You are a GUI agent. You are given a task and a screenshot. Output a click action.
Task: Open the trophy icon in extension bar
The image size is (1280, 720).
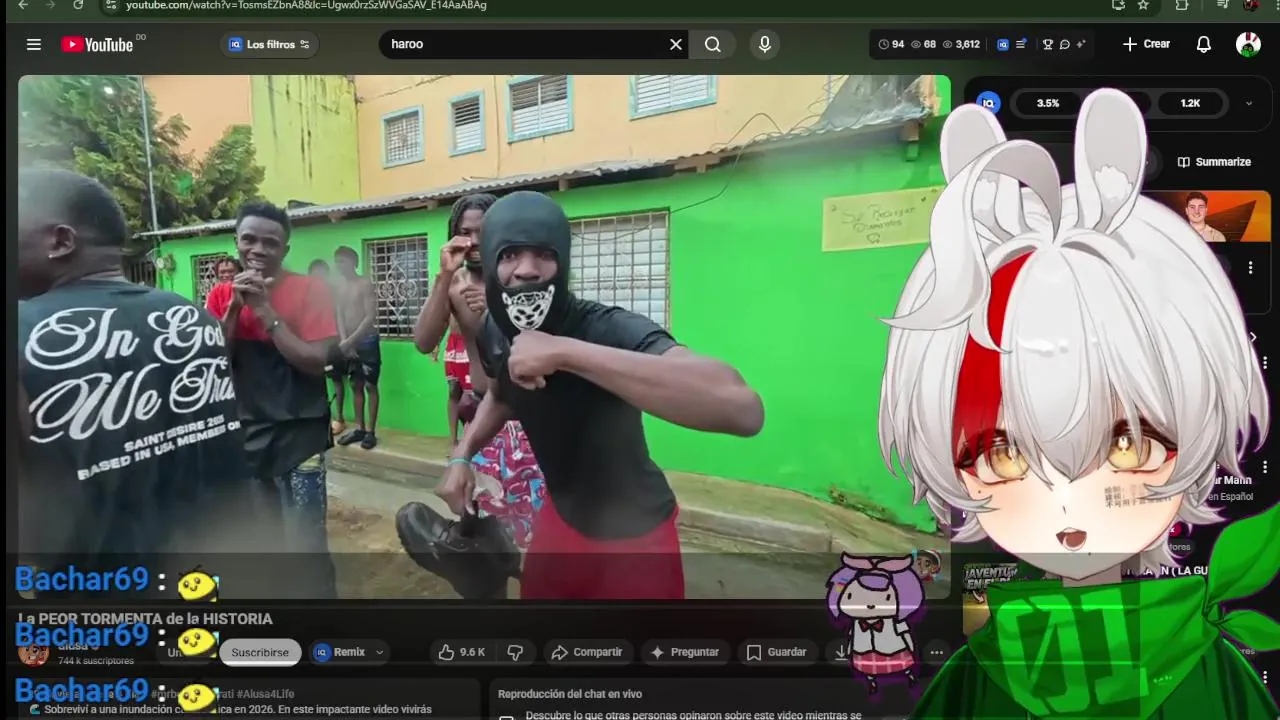coord(1048,44)
